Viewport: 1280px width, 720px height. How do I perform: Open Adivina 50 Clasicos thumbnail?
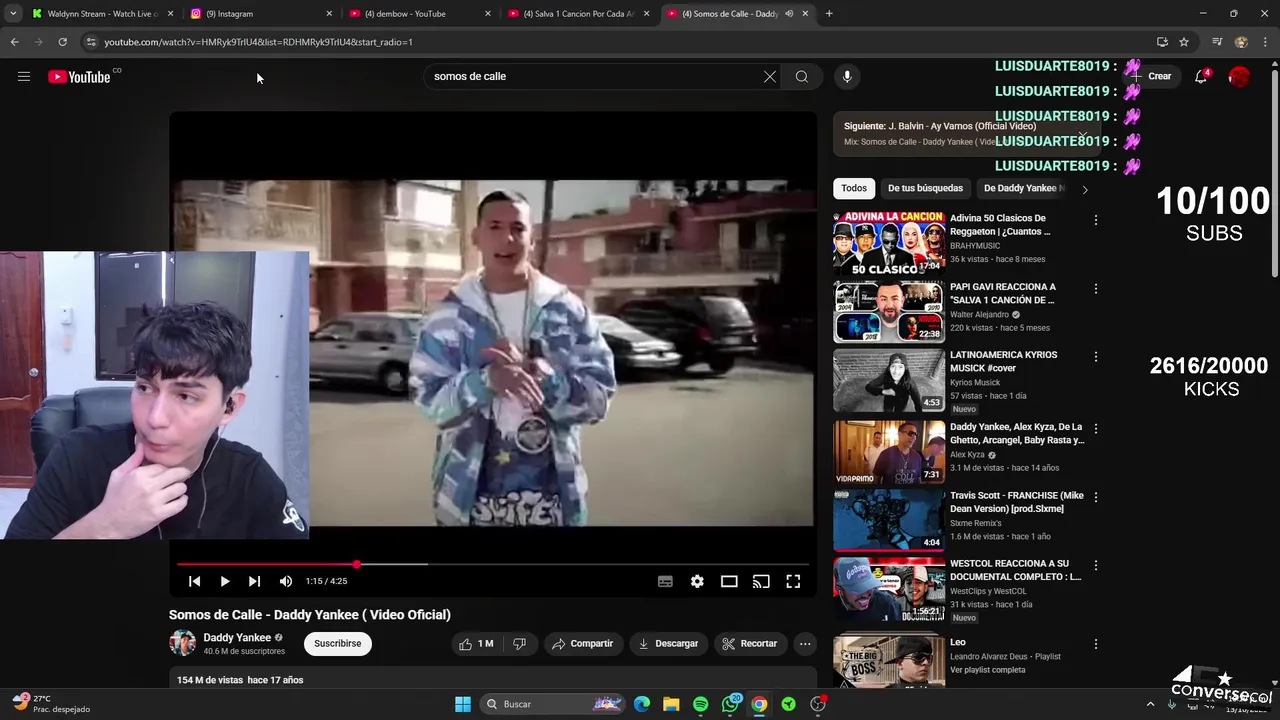coord(889,242)
